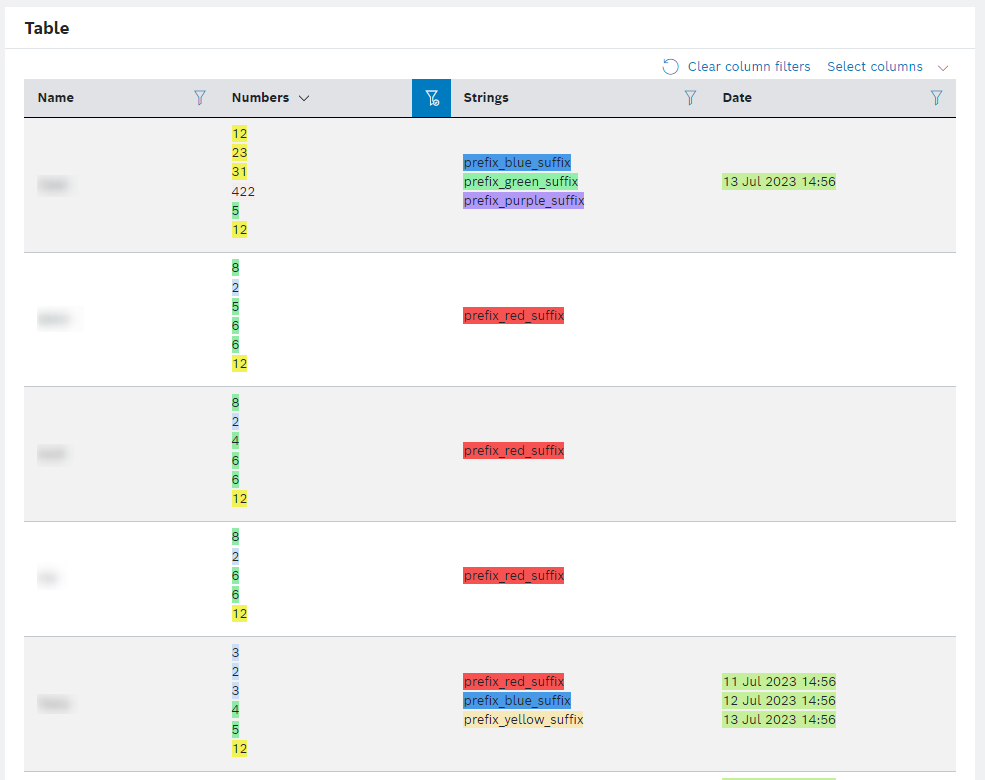Open the Select columns dropdown

tap(875, 67)
